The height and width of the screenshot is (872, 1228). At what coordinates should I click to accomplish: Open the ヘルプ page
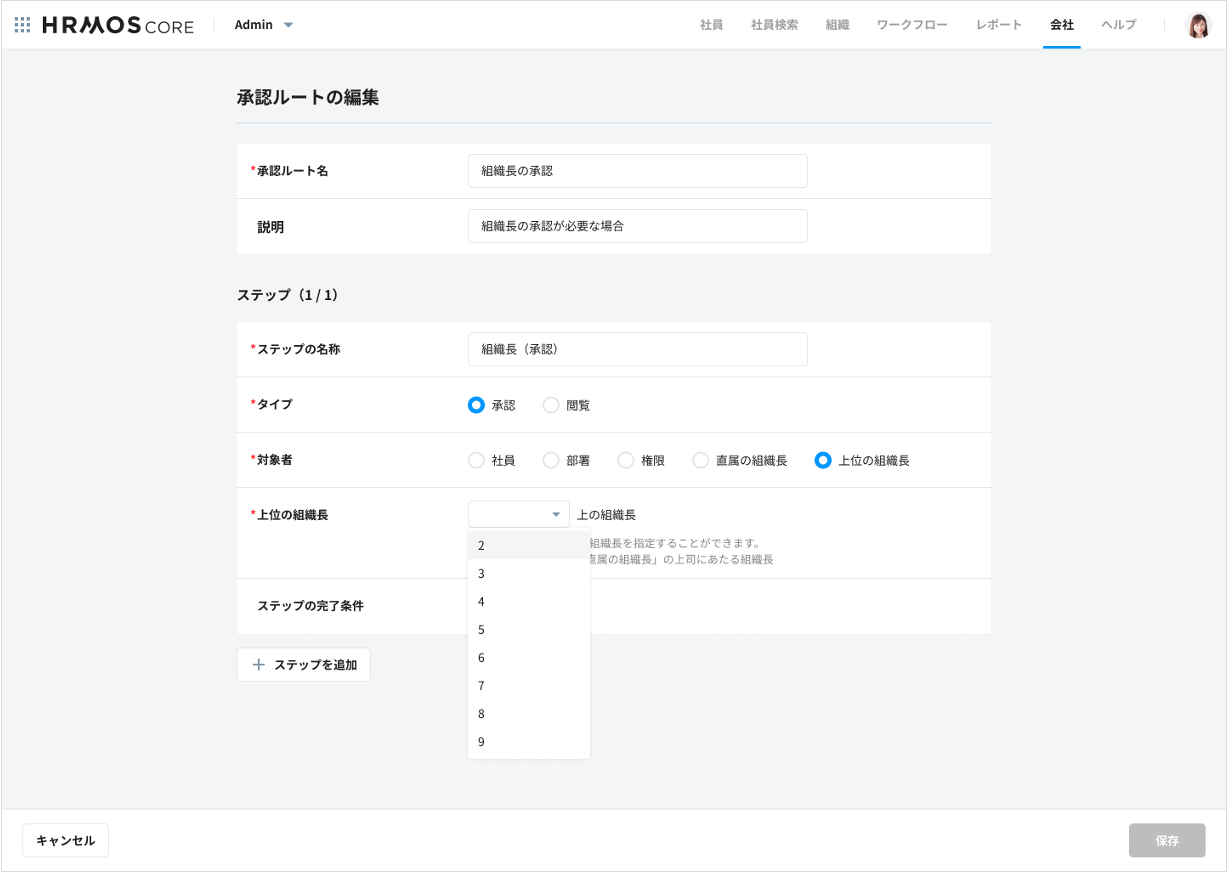click(1118, 24)
